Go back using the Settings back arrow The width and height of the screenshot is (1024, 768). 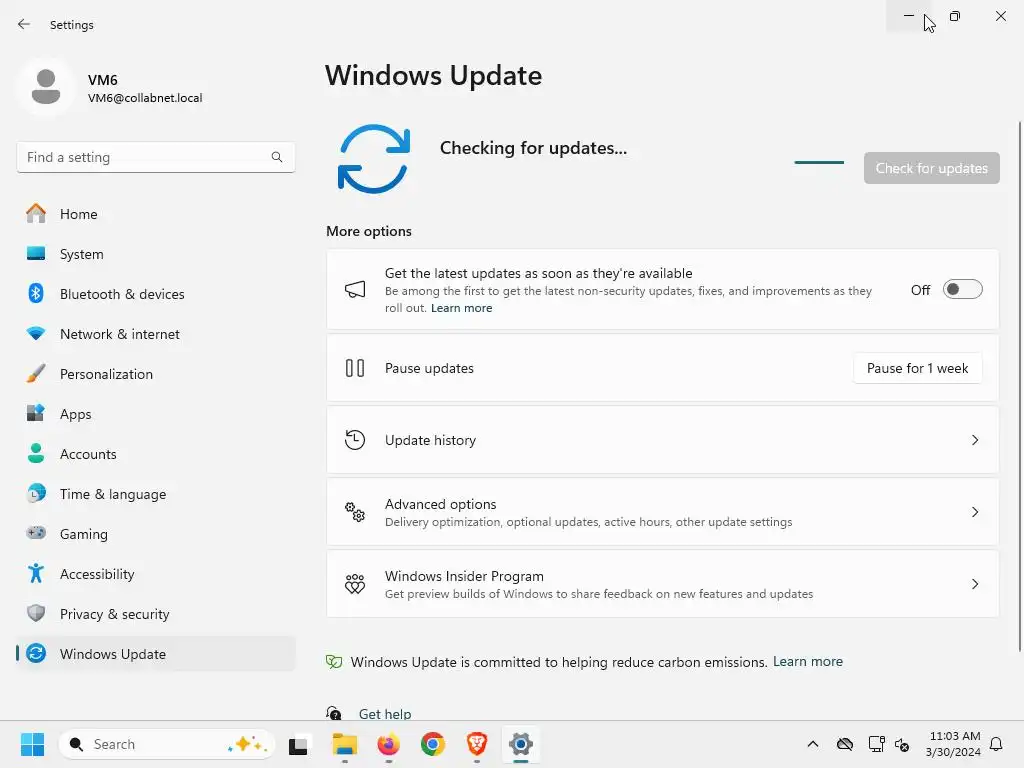24,24
